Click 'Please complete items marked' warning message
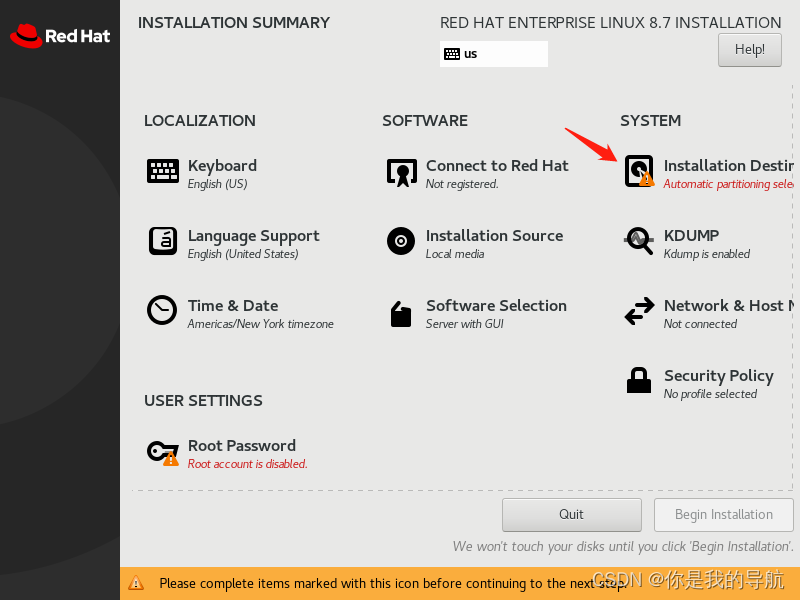Viewport: 800px width, 600px height. click(393, 583)
